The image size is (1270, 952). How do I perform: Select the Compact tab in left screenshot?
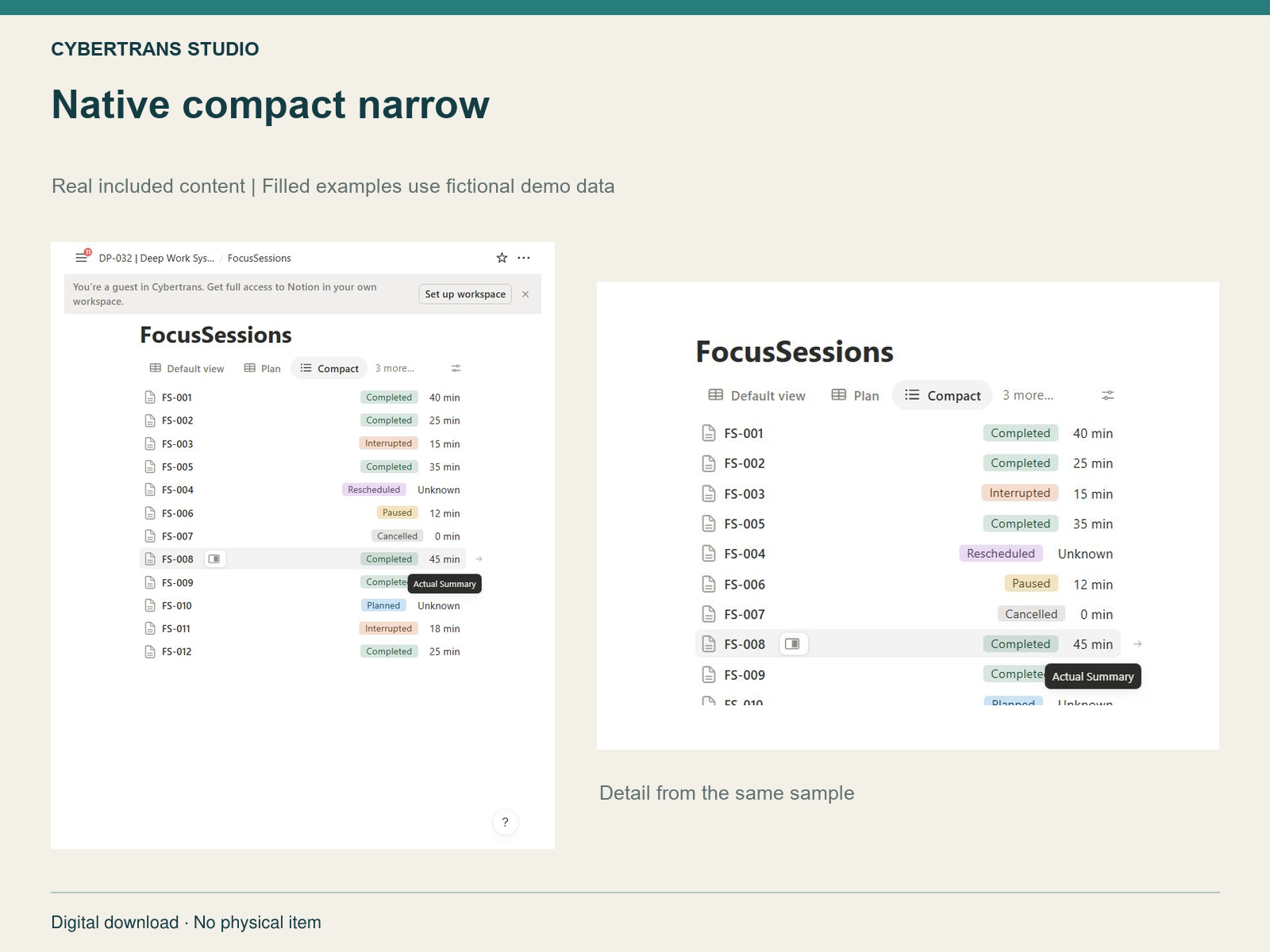tap(329, 368)
